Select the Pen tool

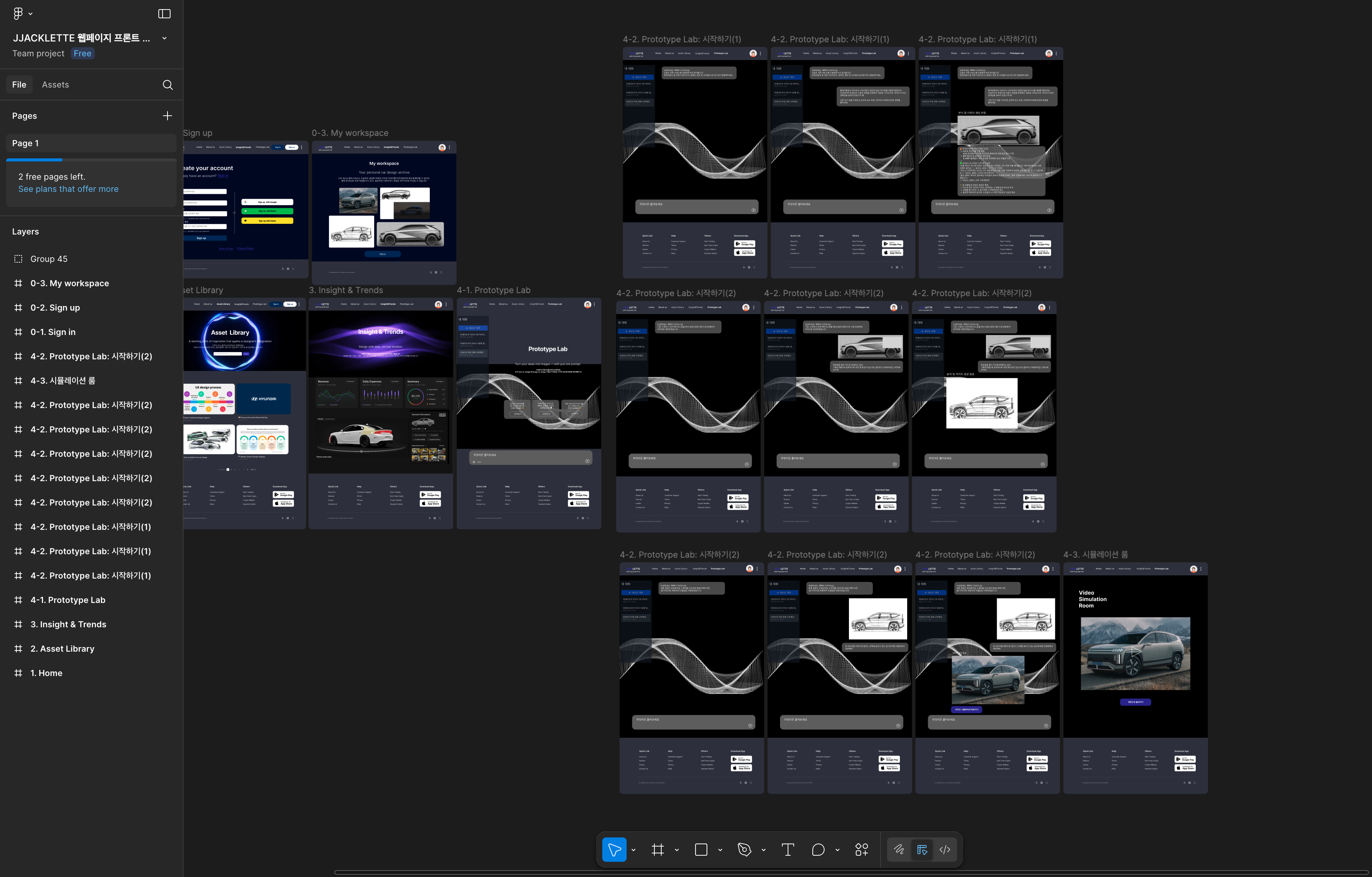[x=744, y=850]
